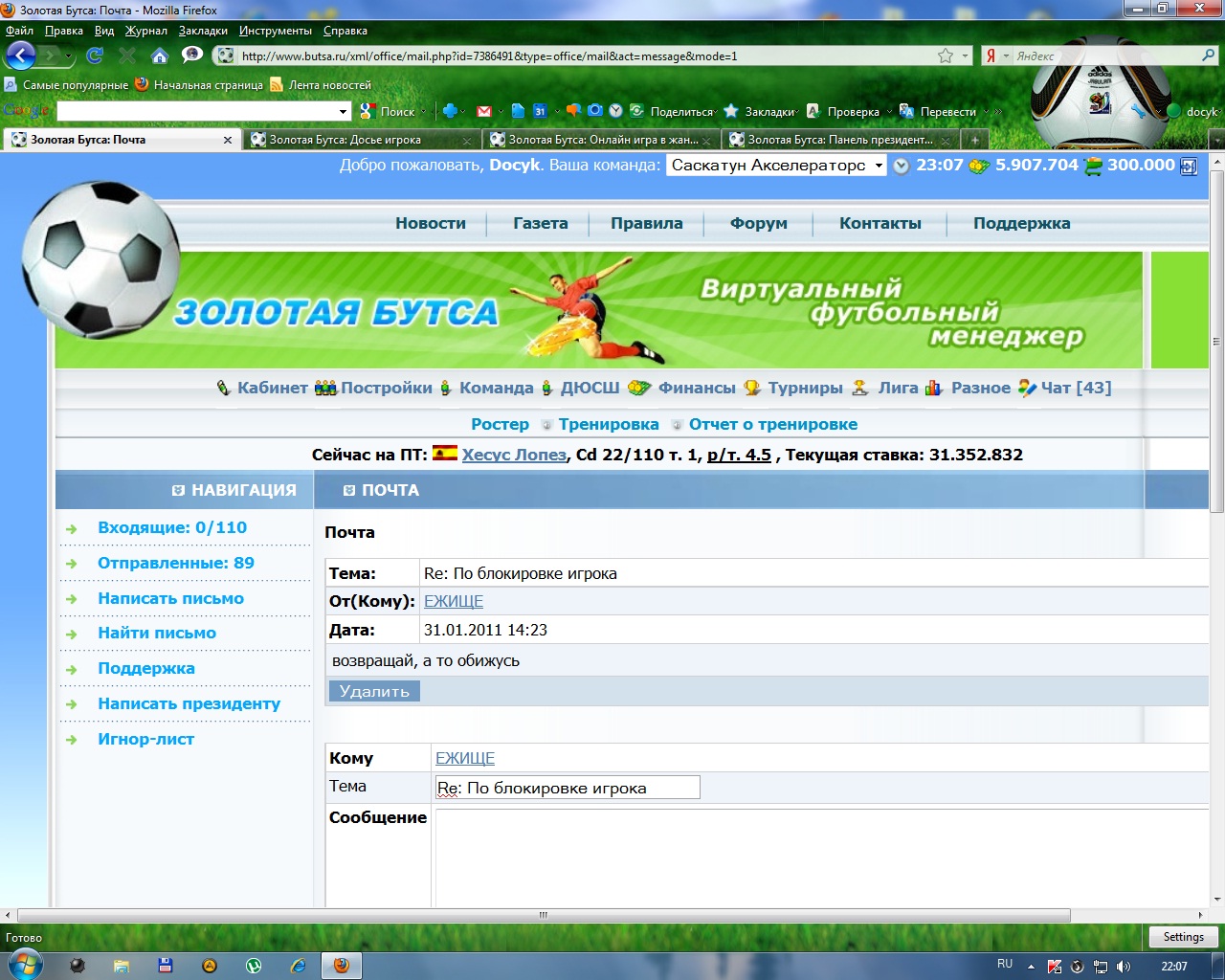Viewport: 1225px width, 980px height.
Task: Click the Тема subject input field
Action: pos(568,788)
